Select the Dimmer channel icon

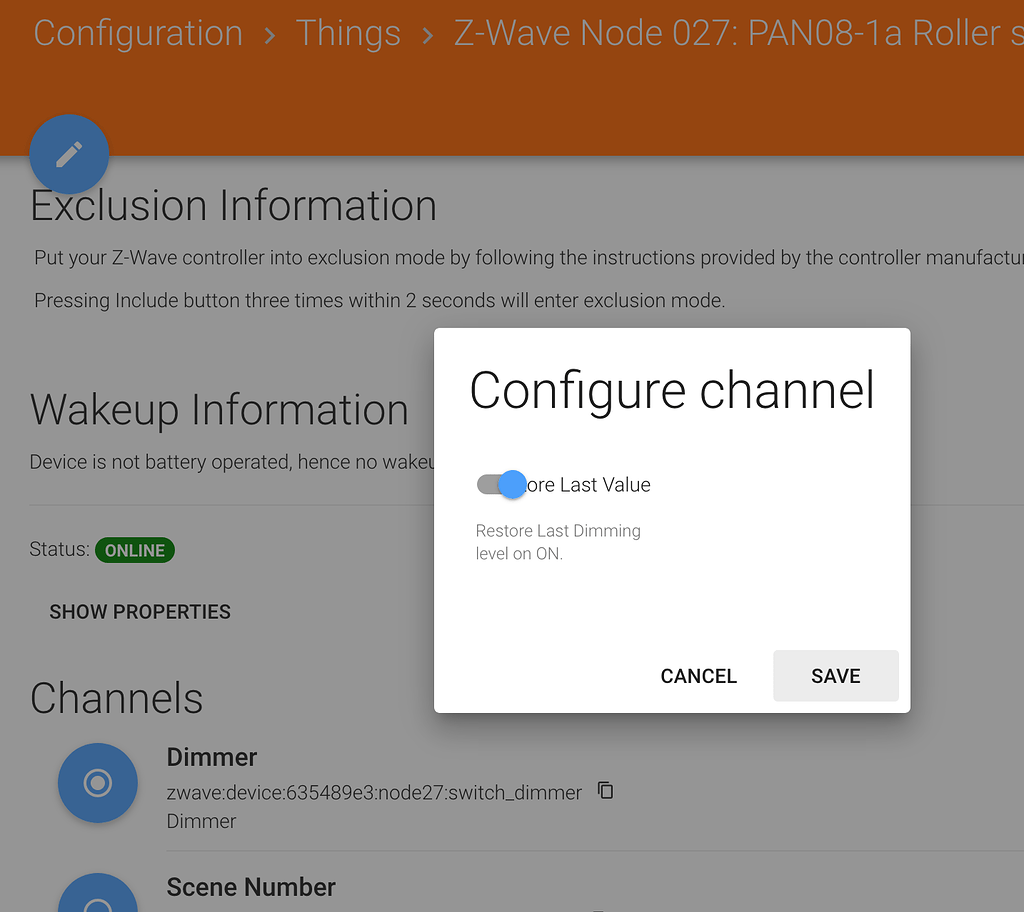click(x=97, y=783)
